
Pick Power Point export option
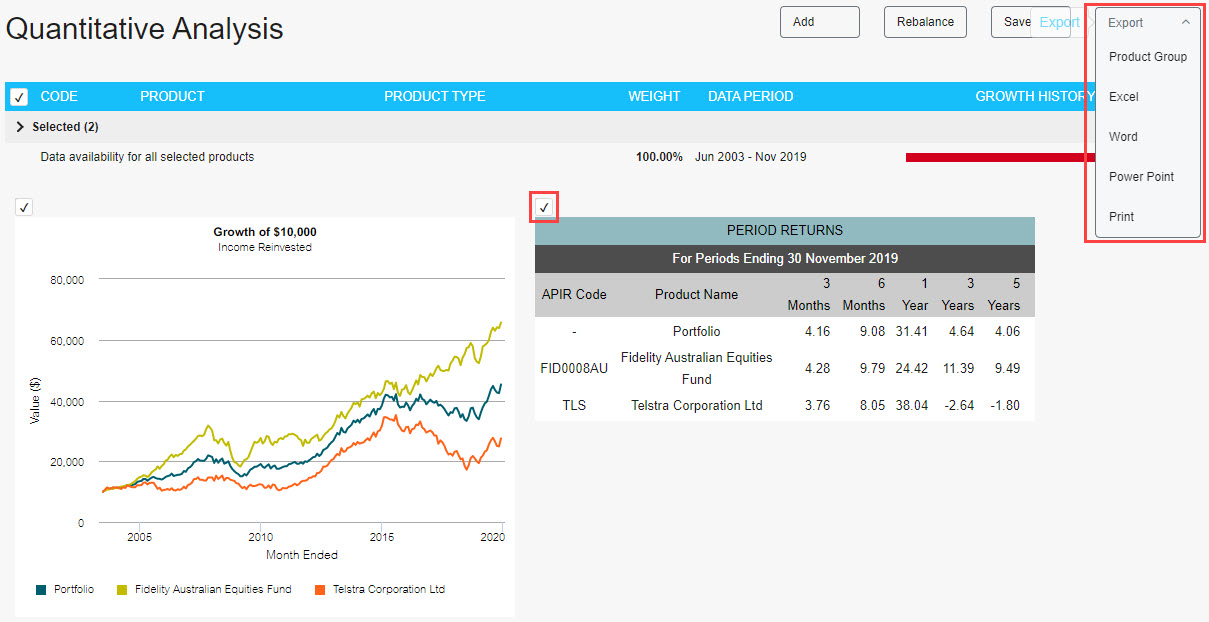[1141, 177]
